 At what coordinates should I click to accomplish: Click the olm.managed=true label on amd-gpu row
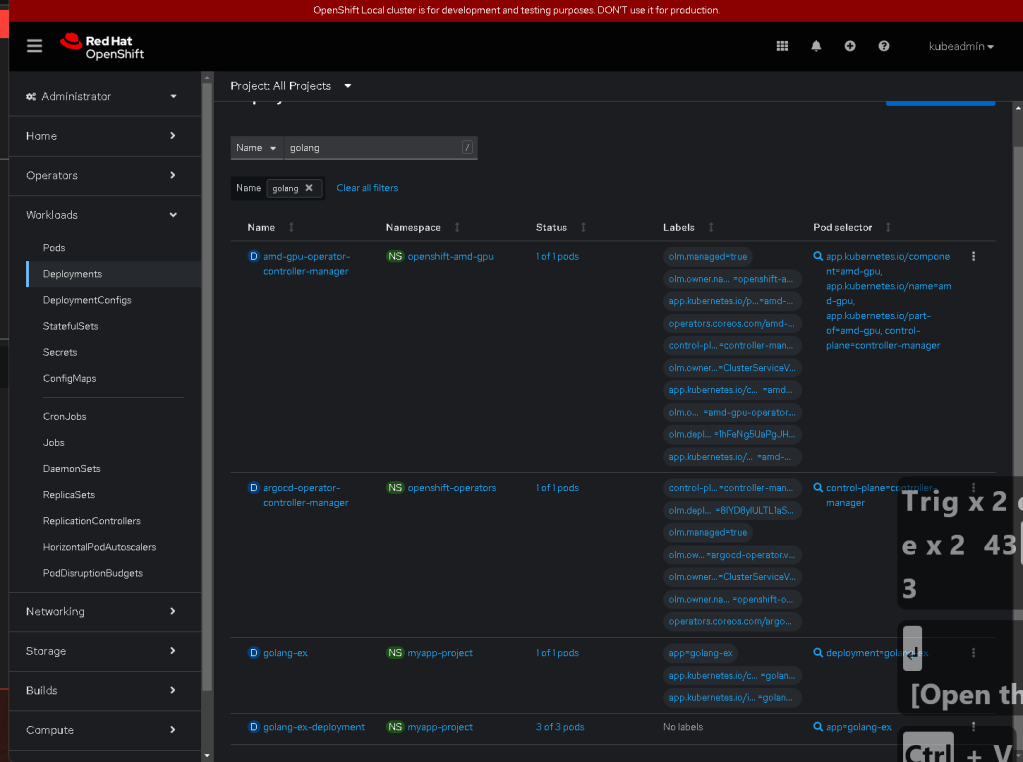pos(707,256)
